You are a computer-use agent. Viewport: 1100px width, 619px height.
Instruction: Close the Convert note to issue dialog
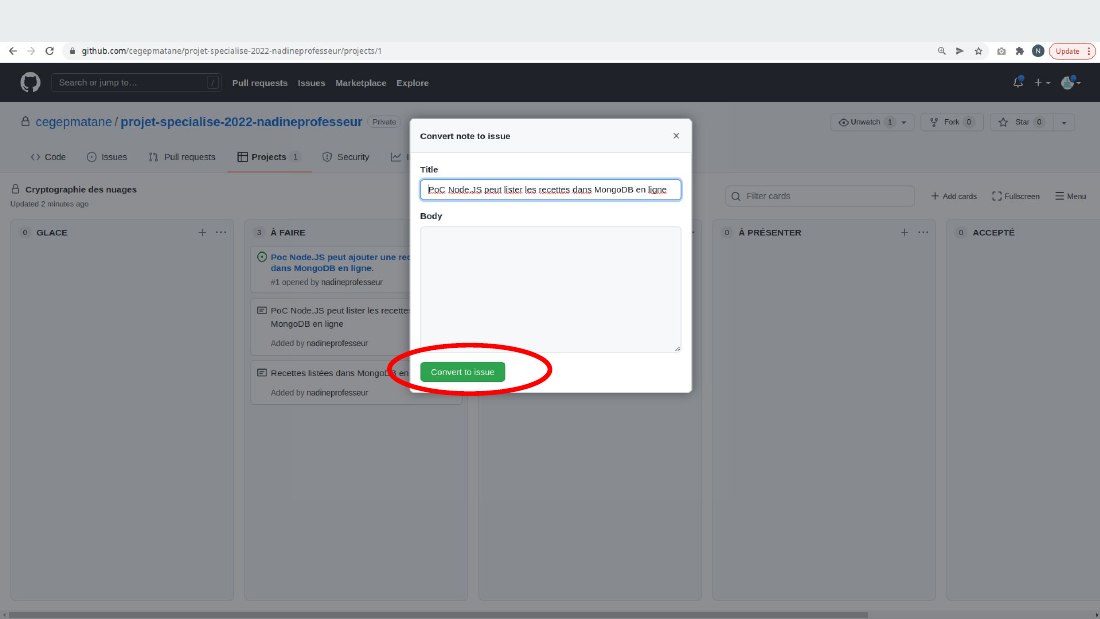(x=676, y=136)
